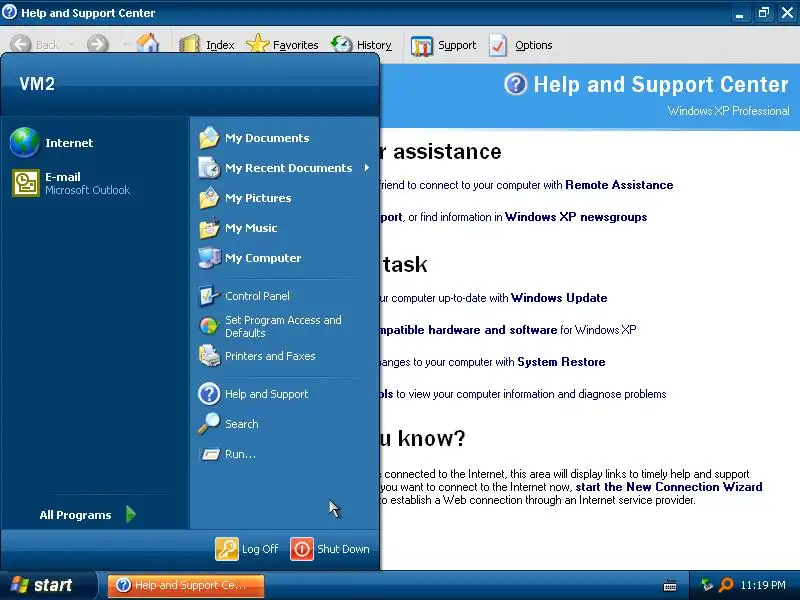Open the Windows Update link

(x=559, y=298)
